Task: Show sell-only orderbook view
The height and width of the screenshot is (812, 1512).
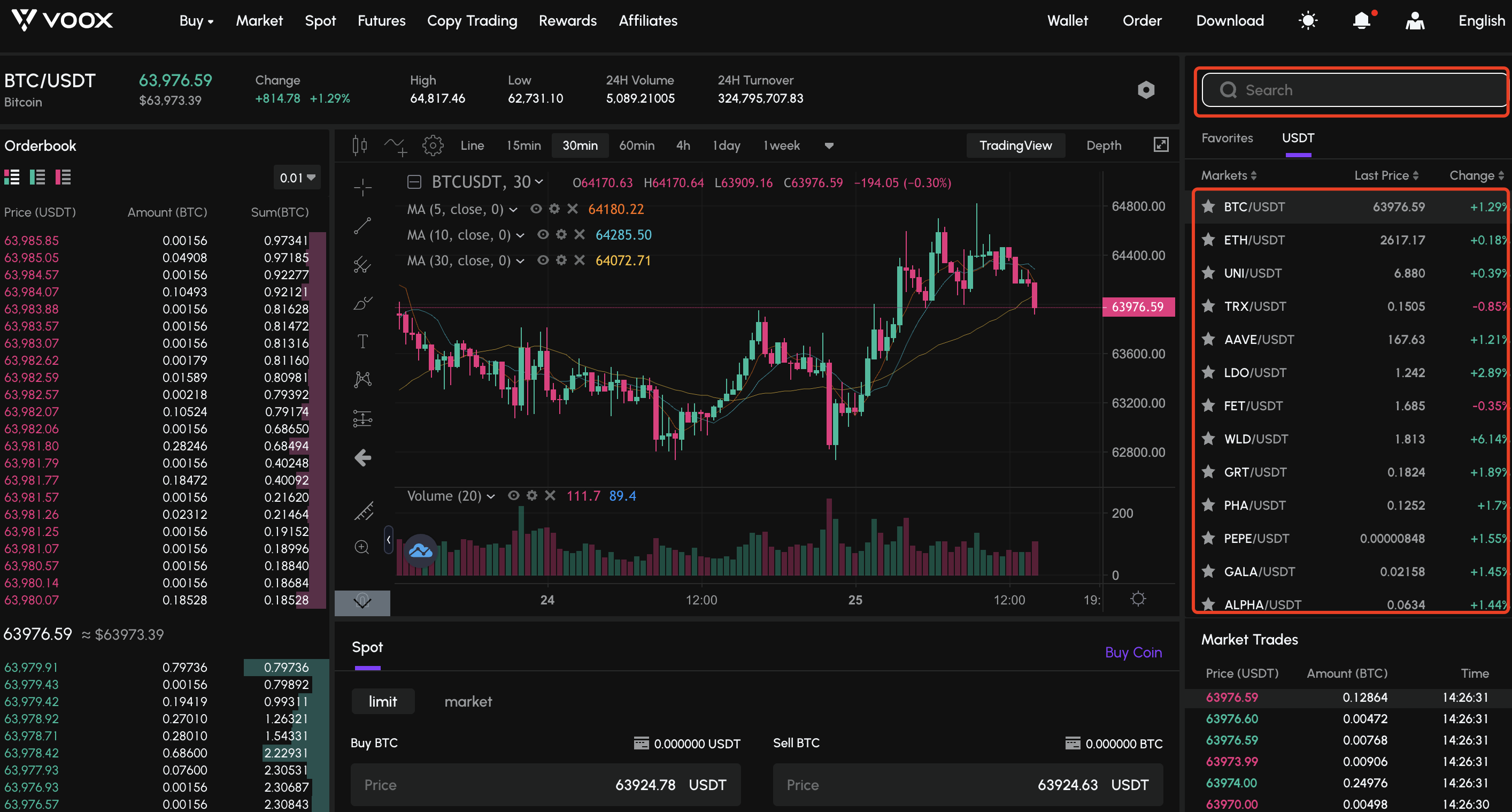Action: pos(63,177)
